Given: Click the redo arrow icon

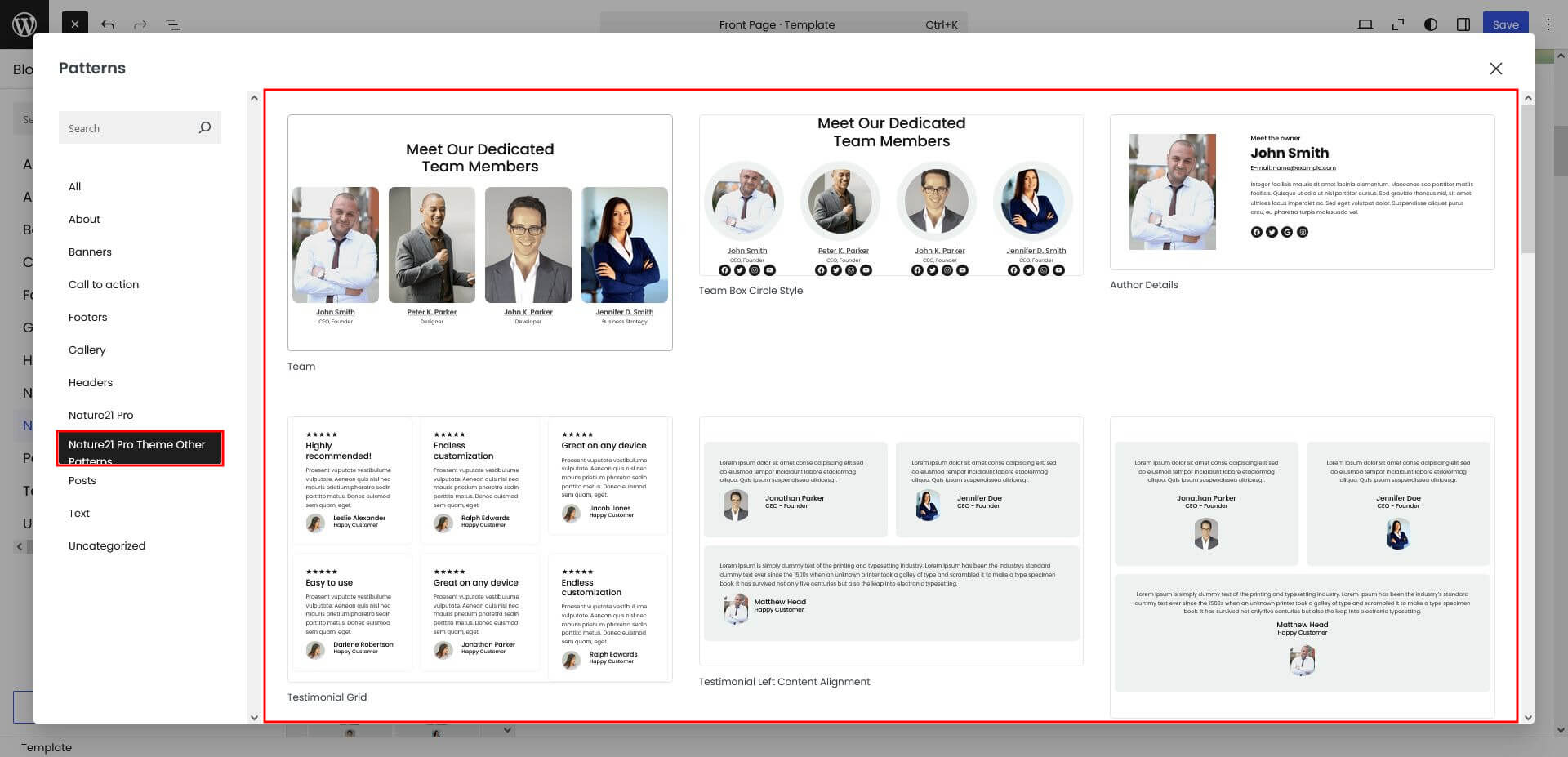Looking at the screenshot, I should coord(140,24).
